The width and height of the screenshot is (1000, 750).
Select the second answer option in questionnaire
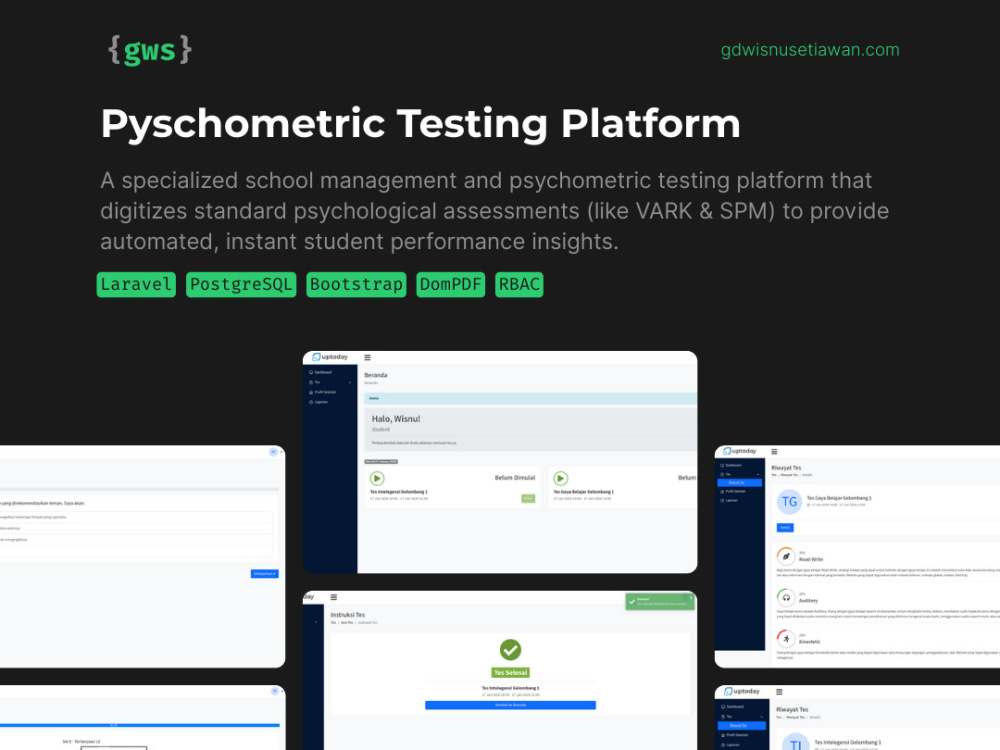[x=136, y=529]
